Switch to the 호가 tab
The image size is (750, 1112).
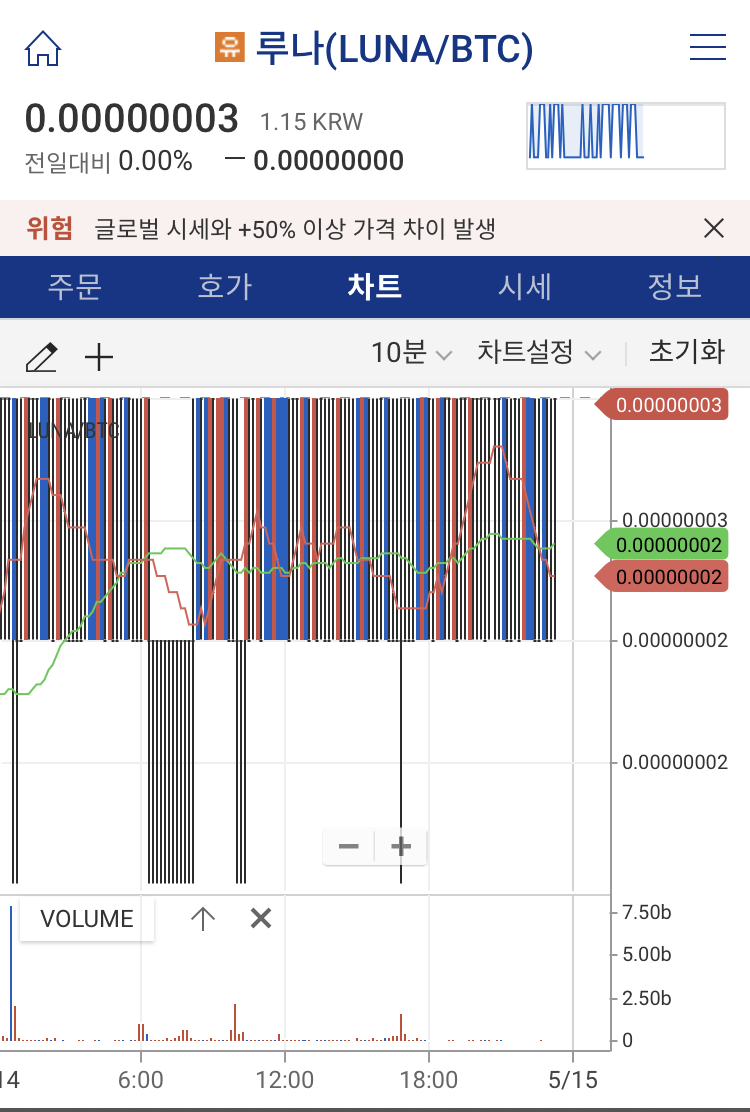coord(225,287)
